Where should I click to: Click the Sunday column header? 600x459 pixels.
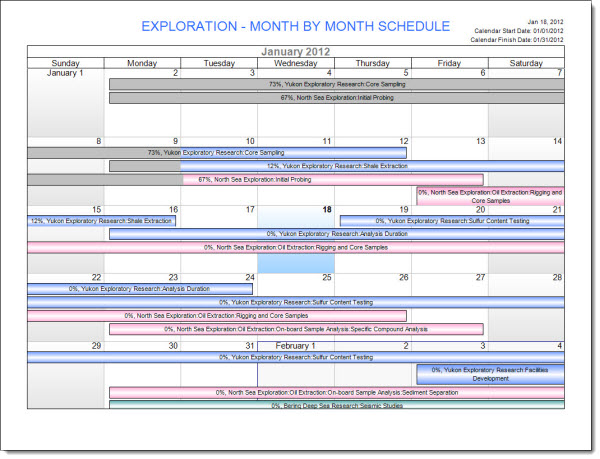(65, 63)
